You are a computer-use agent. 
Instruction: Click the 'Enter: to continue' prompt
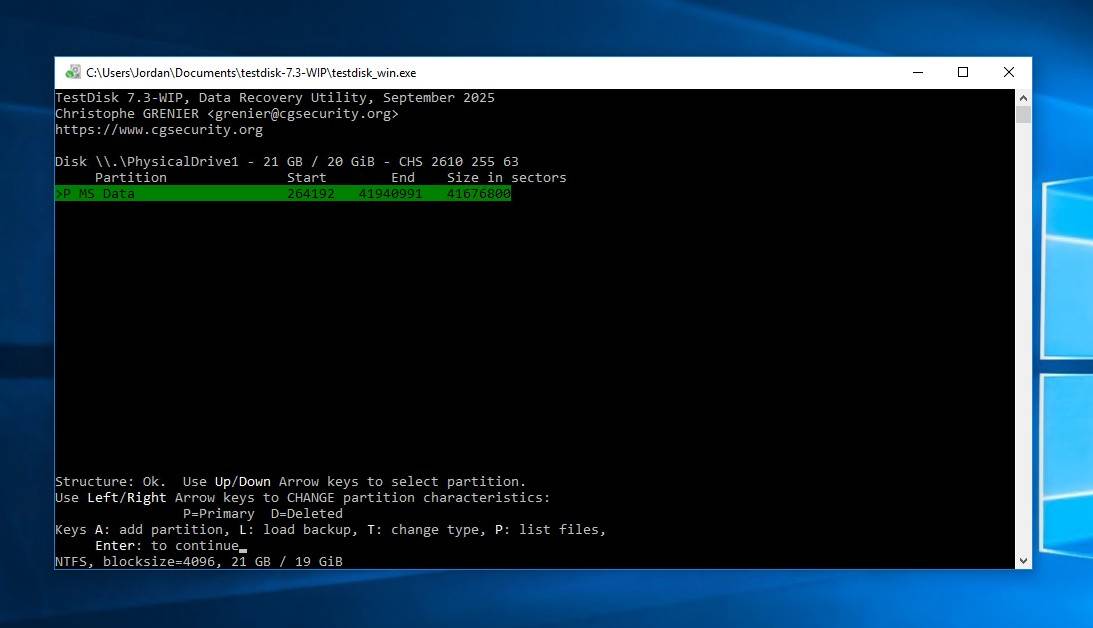(166, 546)
